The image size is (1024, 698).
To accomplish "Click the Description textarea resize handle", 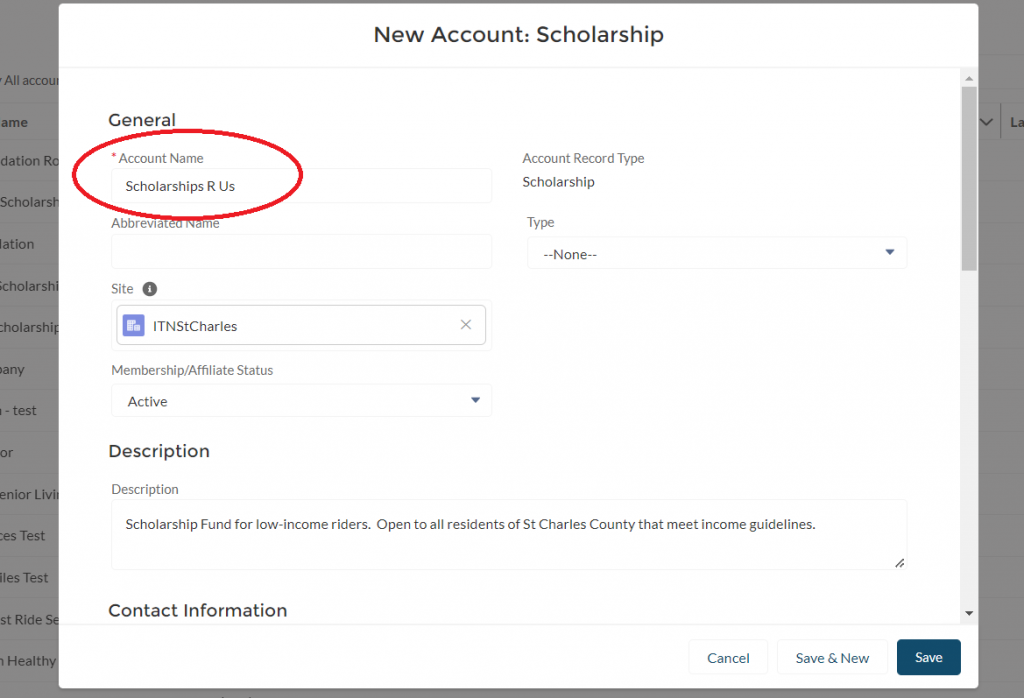I will 899,563.
